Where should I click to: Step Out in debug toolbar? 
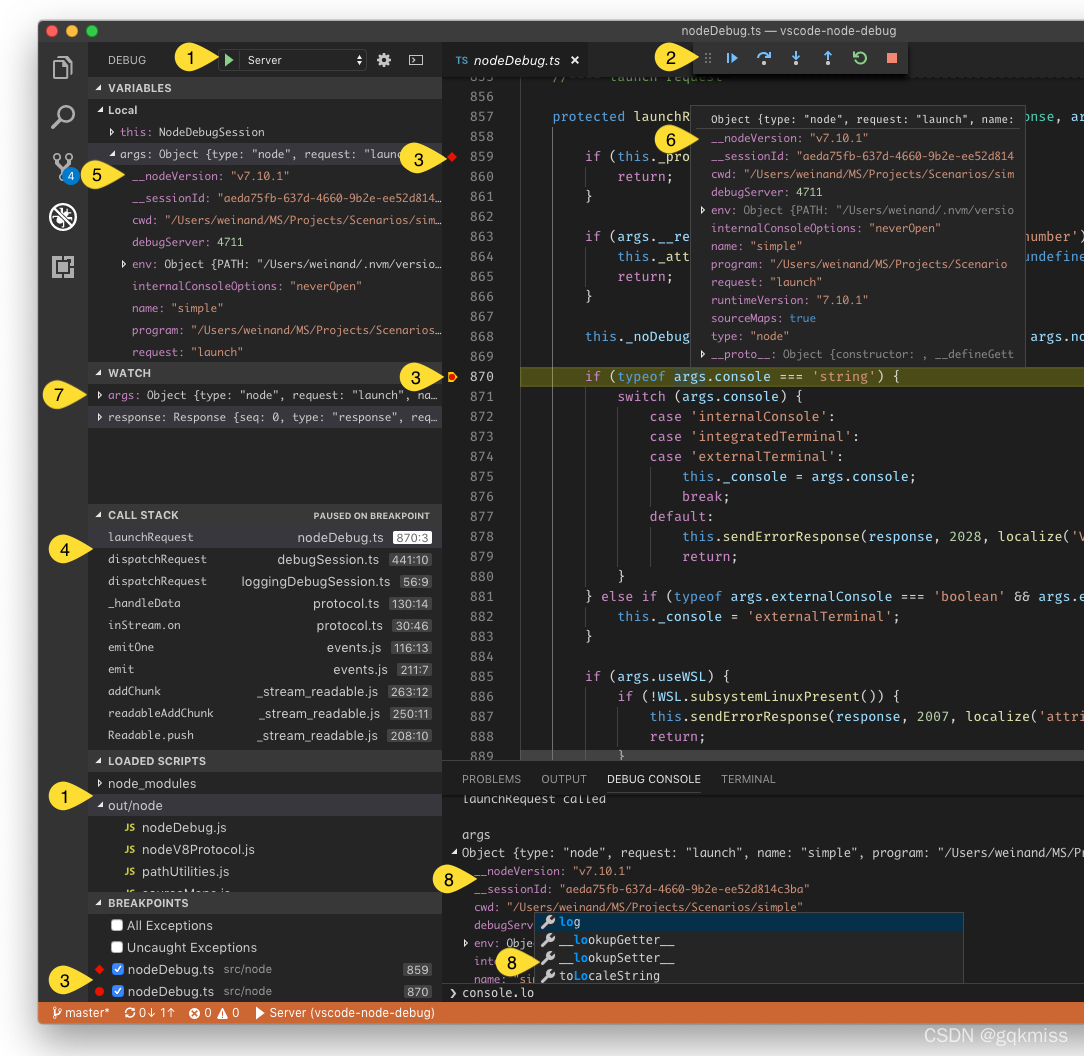[x=828, y=59]
